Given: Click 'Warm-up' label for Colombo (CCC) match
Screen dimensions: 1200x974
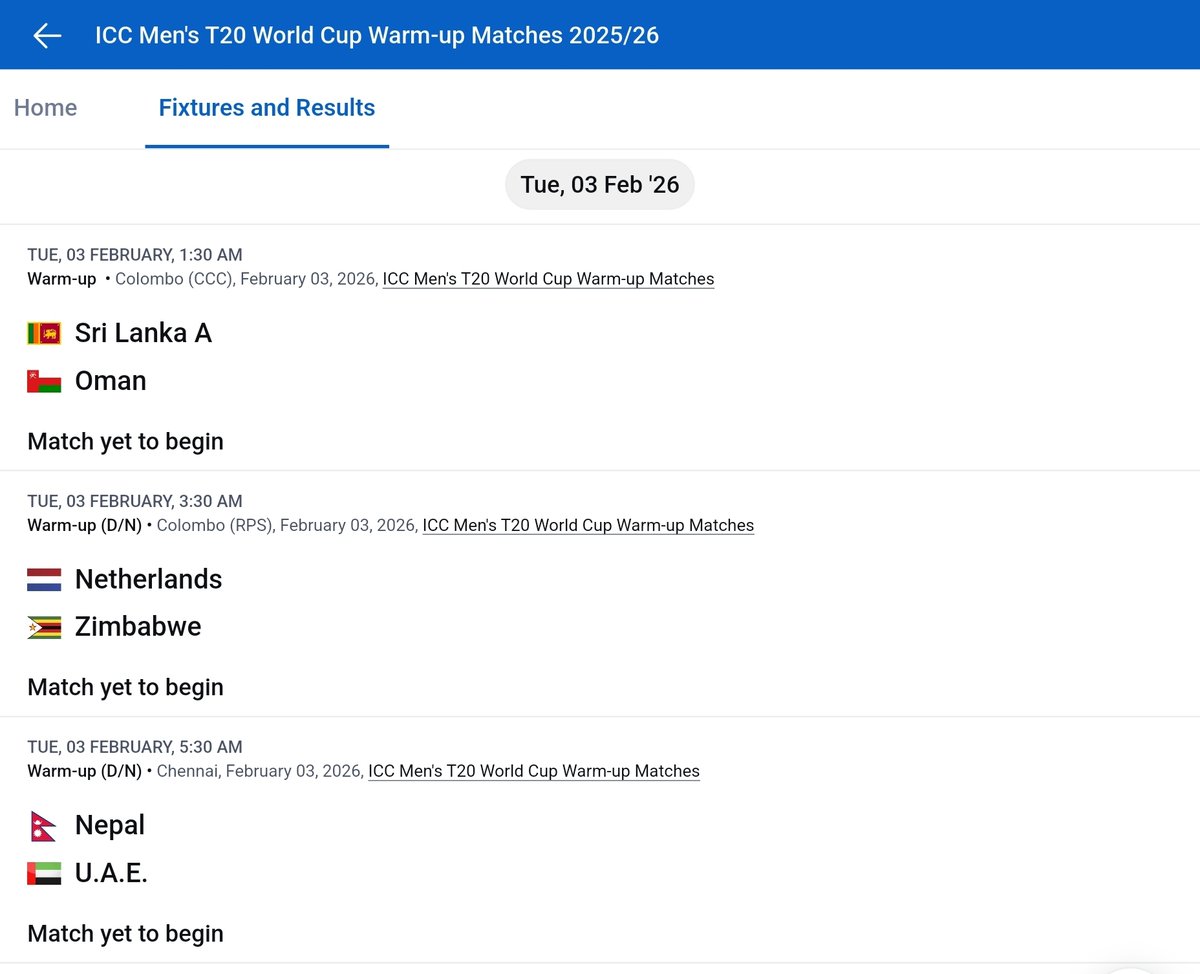Looking at the screenshot, I should (62, 279).
